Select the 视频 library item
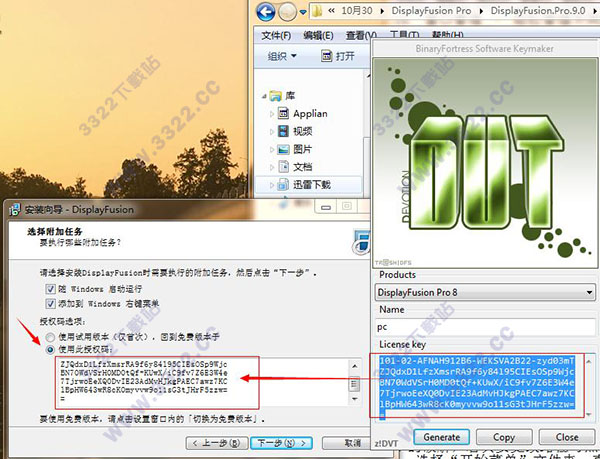The height and width of the screenshot is (459, 600). 303,131
